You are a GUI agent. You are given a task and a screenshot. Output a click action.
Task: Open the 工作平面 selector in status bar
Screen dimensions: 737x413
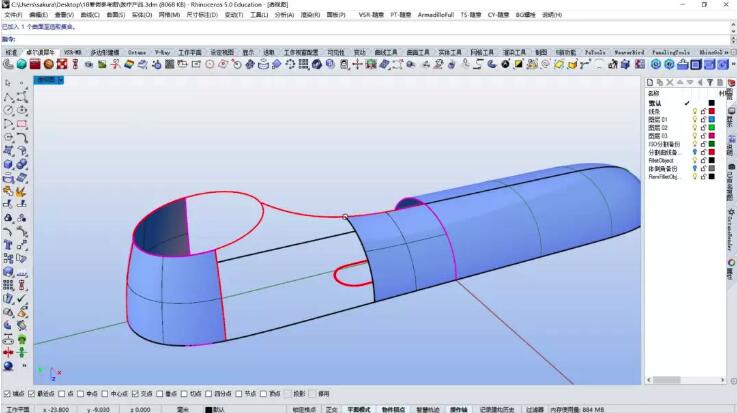(x=17, y=409)
